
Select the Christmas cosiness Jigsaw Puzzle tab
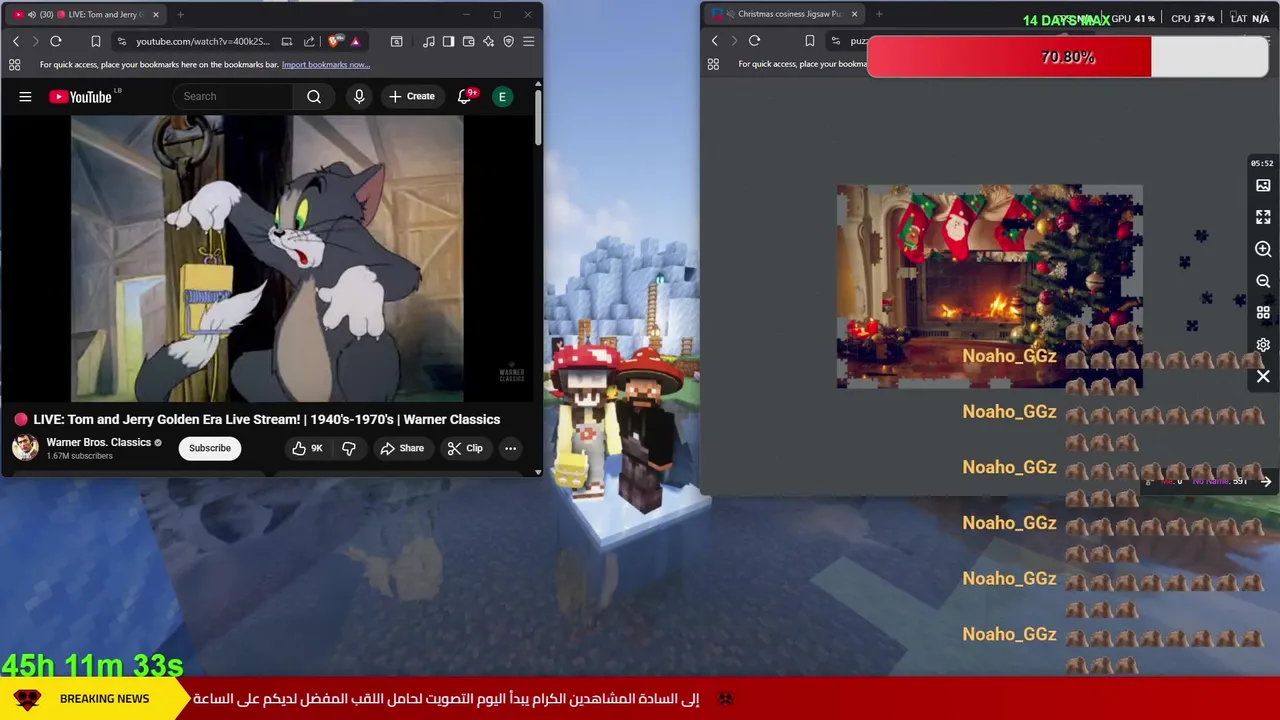point(785,14)
